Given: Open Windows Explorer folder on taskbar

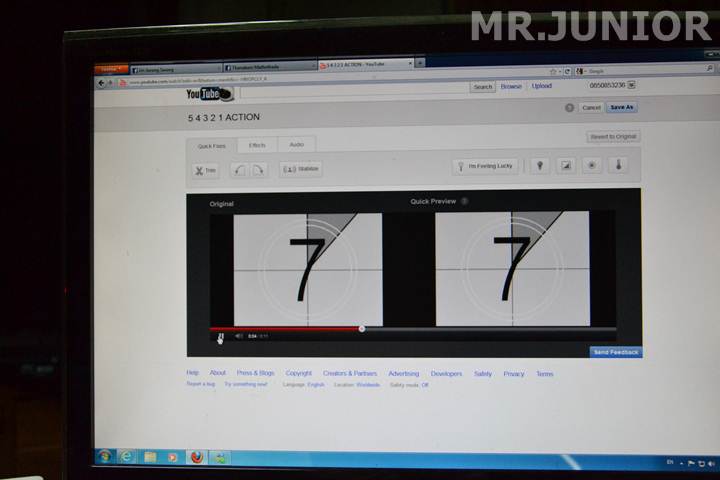Looking at the screenshot, I should point(150,457).
